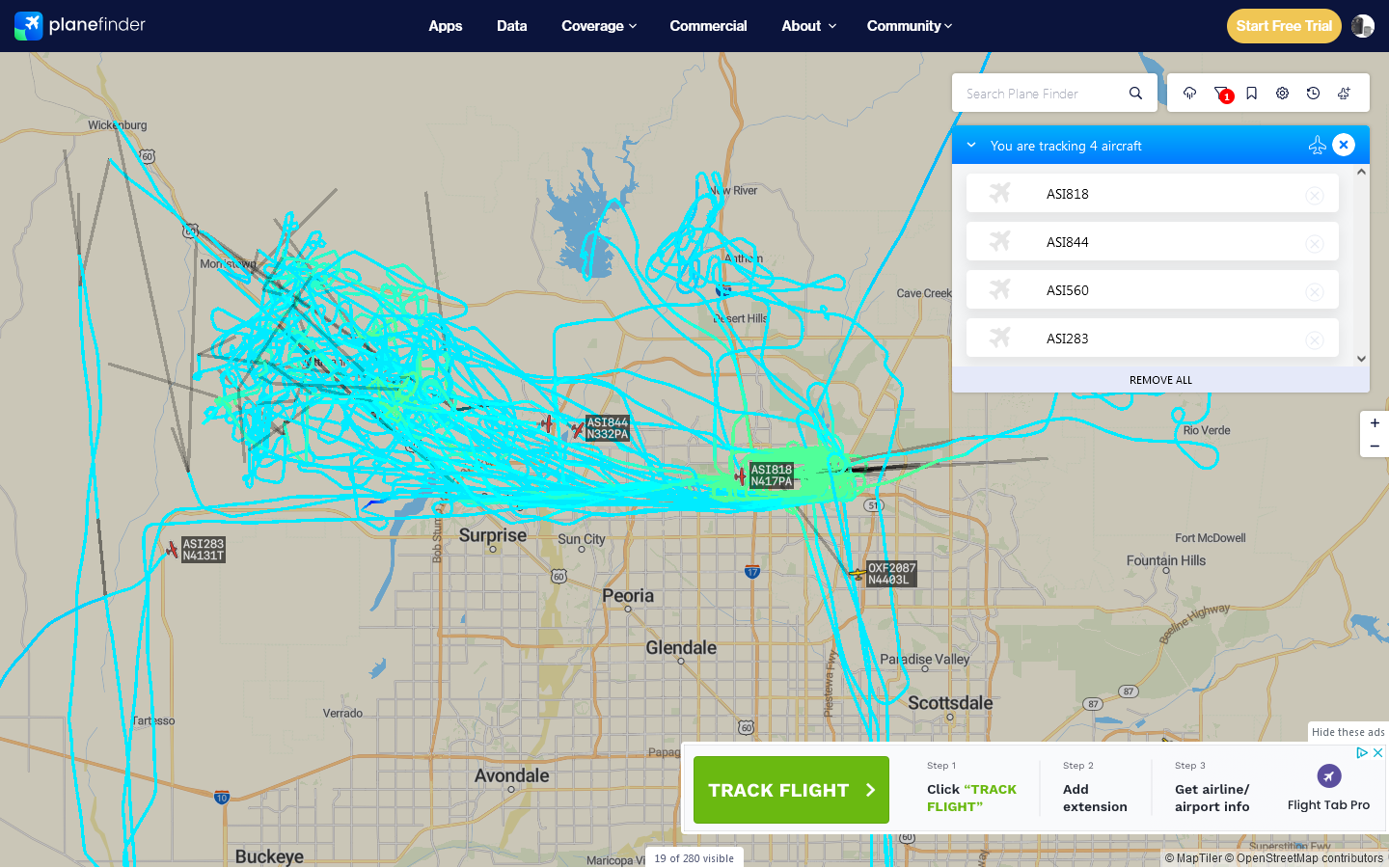This screenshot has height=868, width=1389.
Task: Collapse the tracking aircraft panel chevron
Action: point(971,146)
